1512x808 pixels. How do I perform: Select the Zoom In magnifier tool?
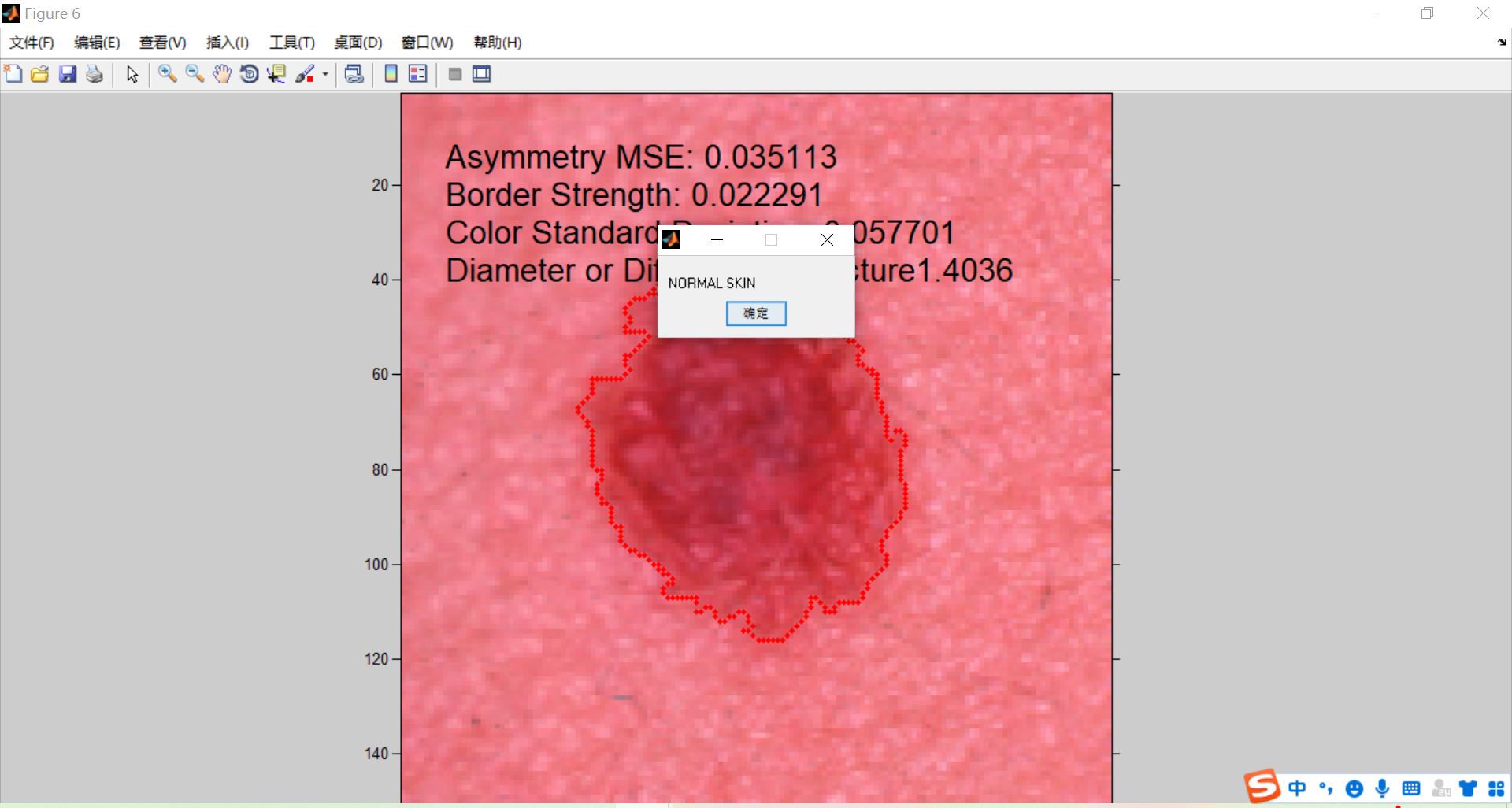(167, 74)
